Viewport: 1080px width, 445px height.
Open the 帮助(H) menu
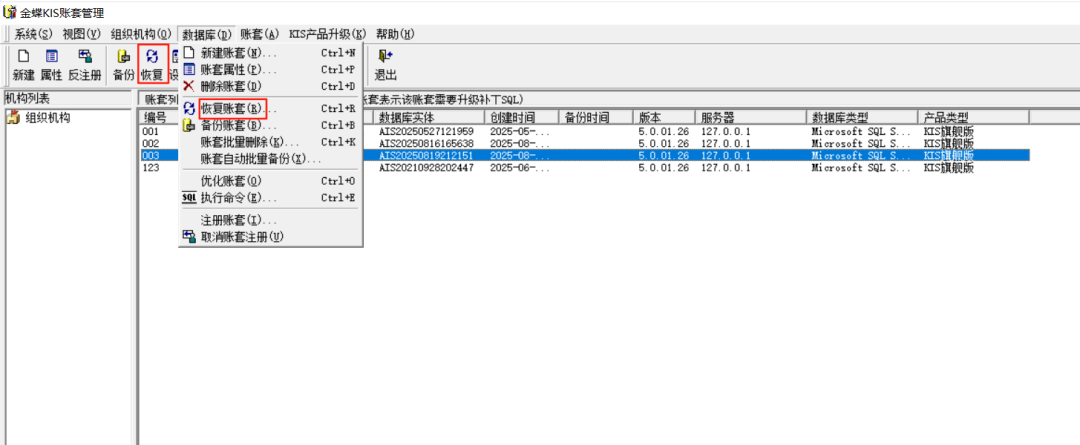click(x=395, y=34)
